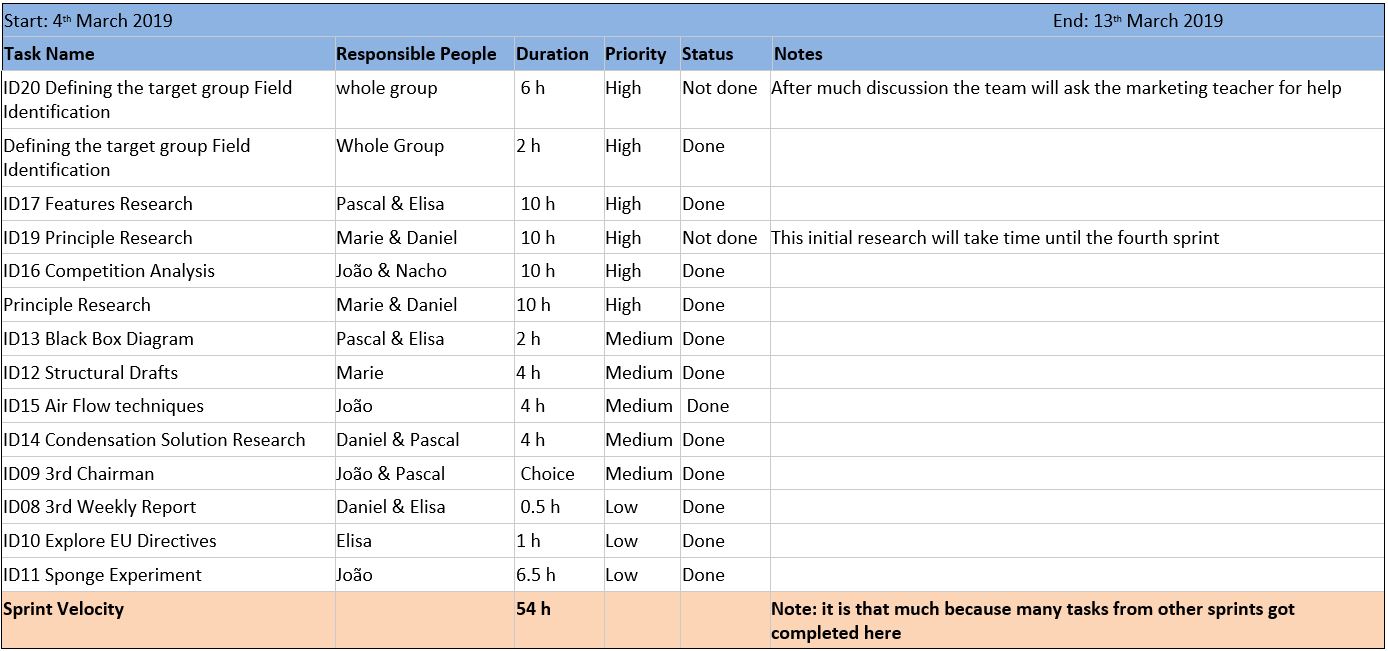Select the ID09 3rd Chairman task cell
The image size is (1388, 651).
click(78, 474)
